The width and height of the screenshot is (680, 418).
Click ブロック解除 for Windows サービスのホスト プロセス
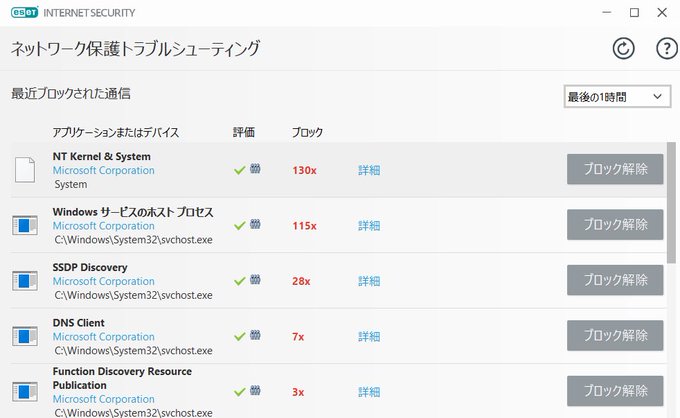(615, 225)
